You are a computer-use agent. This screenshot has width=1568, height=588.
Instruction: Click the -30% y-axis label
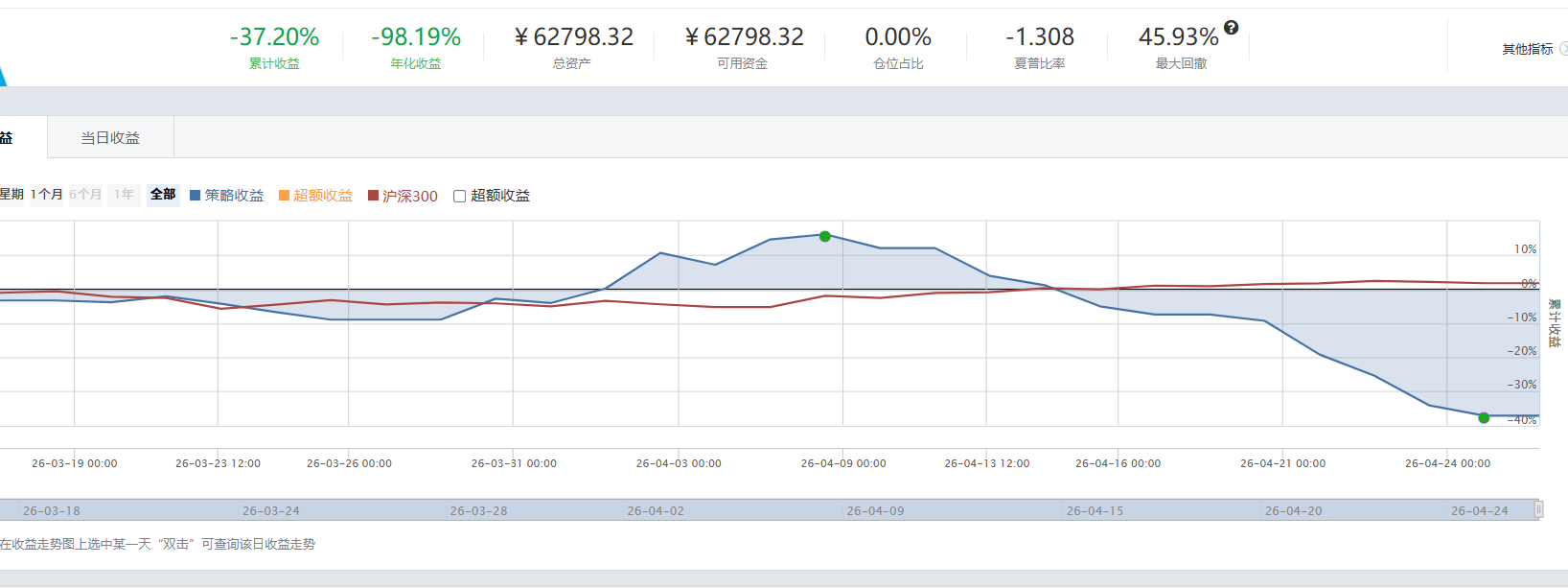click(1522, 385)
